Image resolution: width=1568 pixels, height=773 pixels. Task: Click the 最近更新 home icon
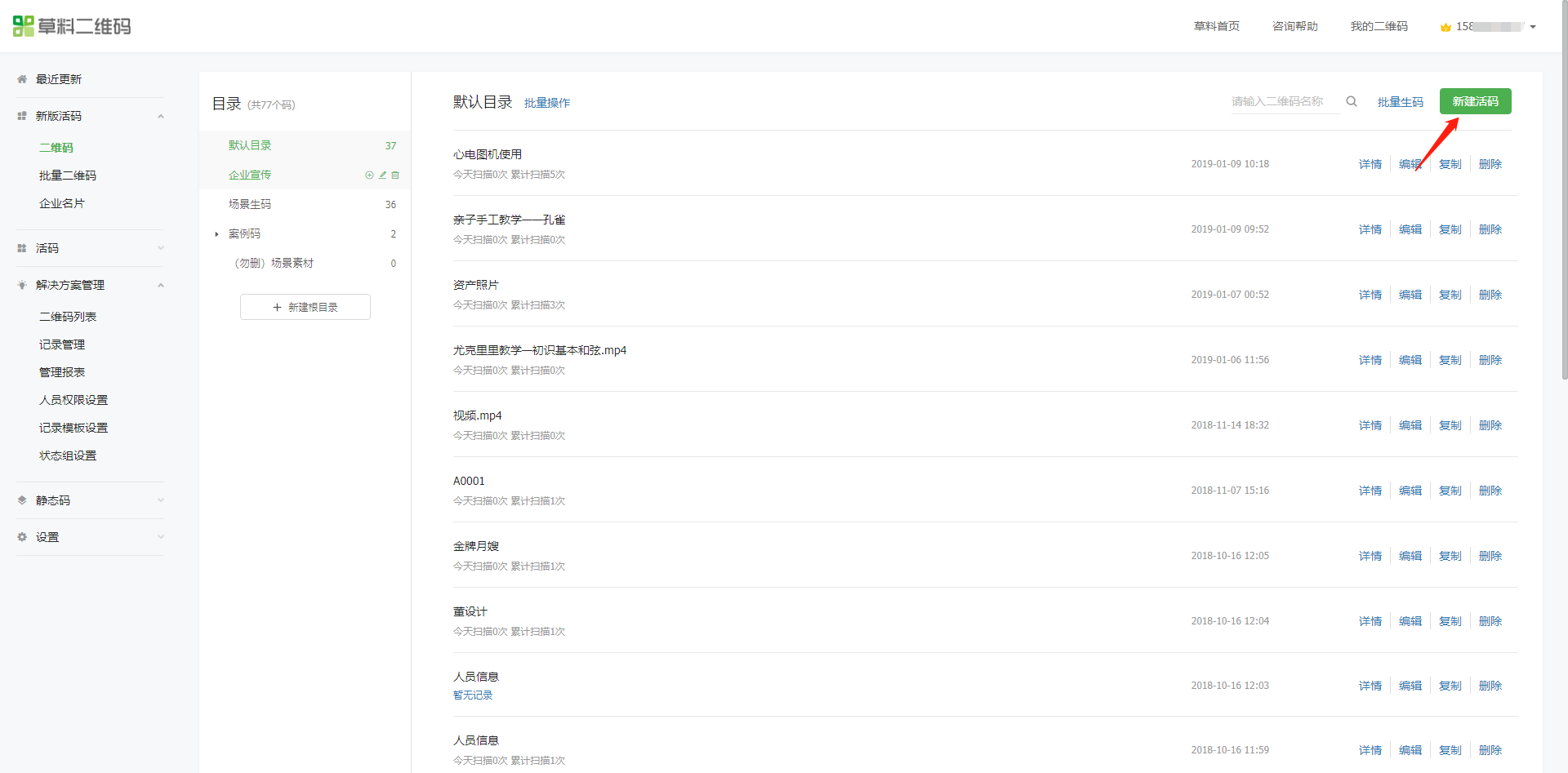[22, 79]
